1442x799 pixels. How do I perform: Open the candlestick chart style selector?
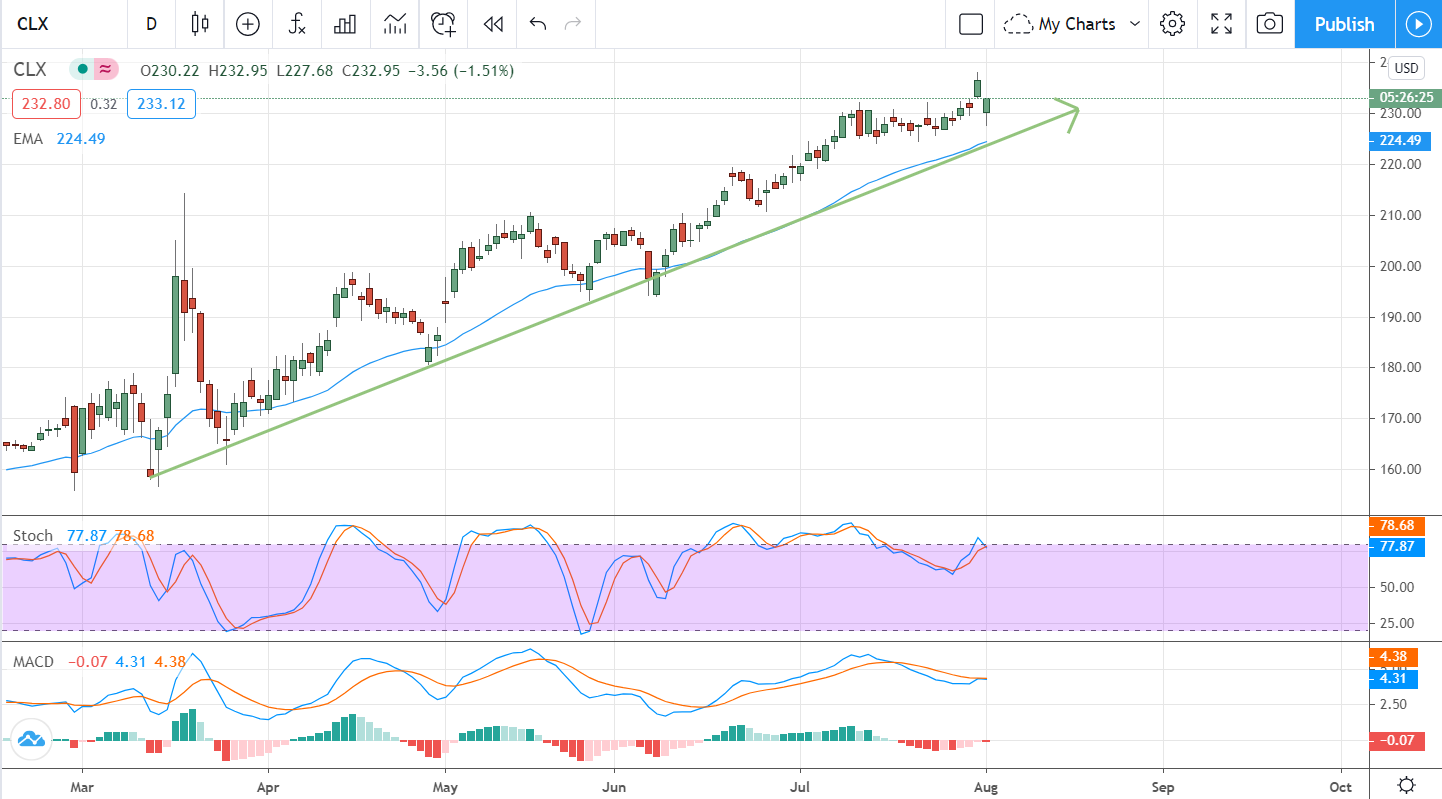coord(200,24)
